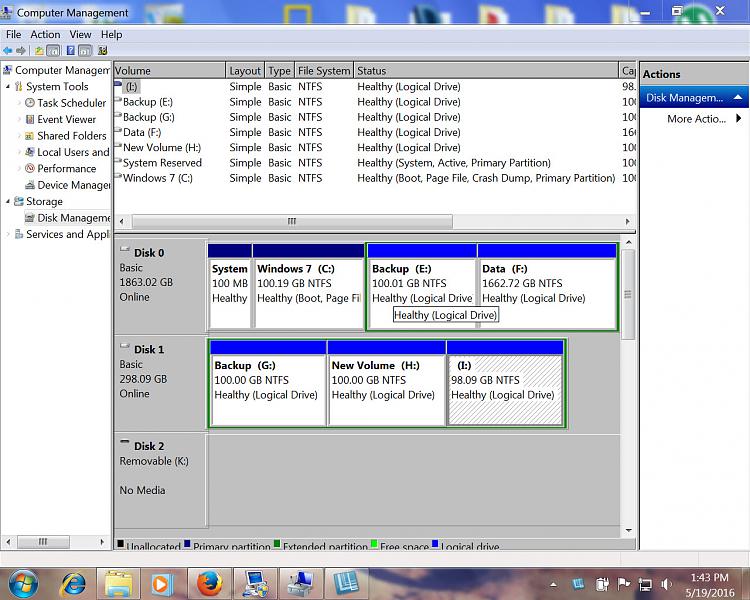Open Device Manager from the tree
750x600 pixels.
[74, 185]
